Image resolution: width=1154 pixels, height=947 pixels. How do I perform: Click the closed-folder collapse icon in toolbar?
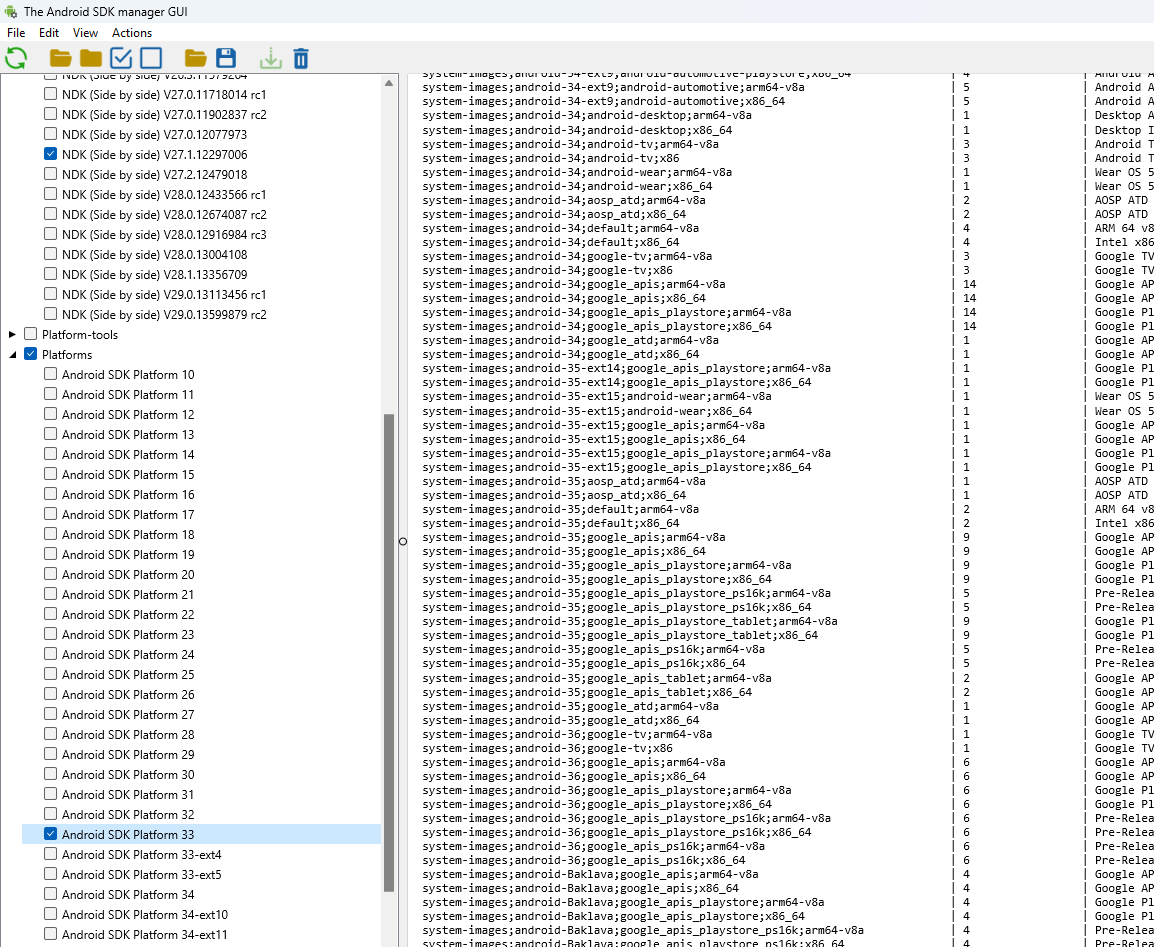pos(91,58)
